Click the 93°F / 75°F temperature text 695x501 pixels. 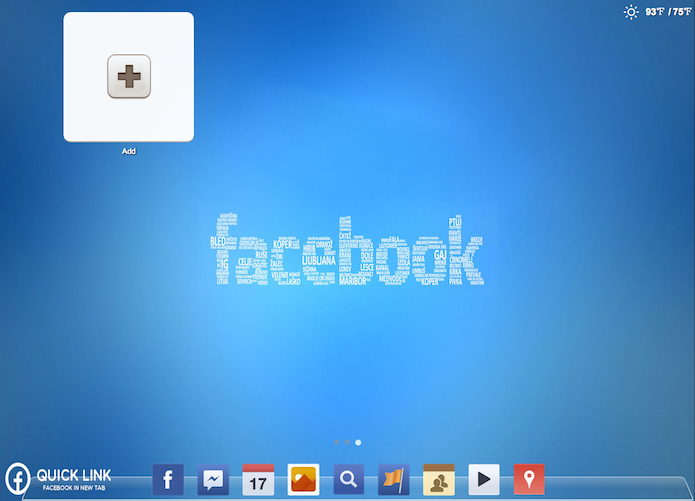(x=668, y=12)
